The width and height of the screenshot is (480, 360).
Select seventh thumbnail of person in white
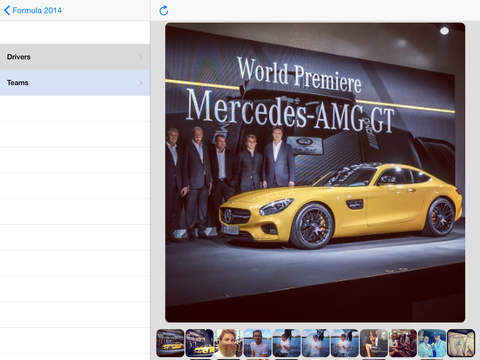[345, 343]
